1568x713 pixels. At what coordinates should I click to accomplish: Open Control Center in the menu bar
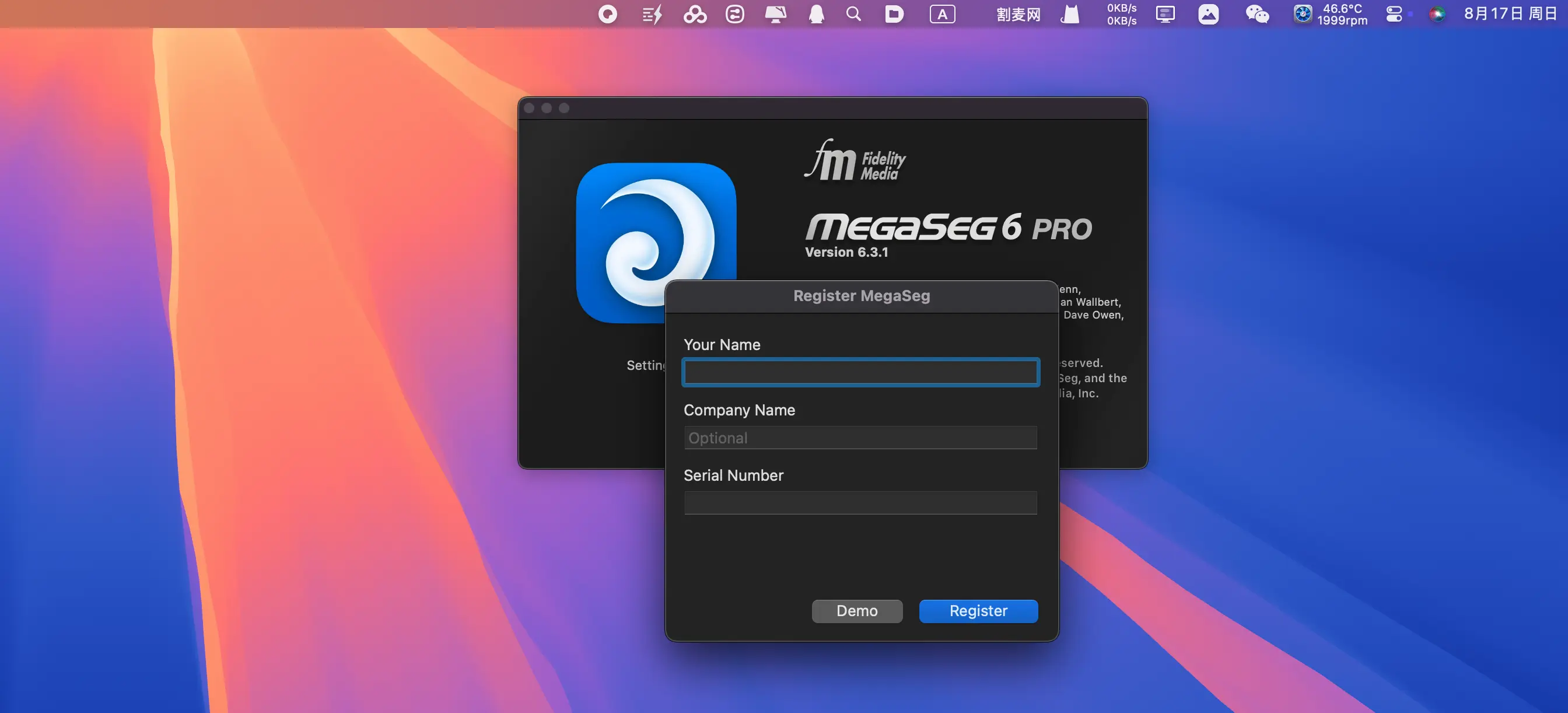click(x=1394, y=14)
